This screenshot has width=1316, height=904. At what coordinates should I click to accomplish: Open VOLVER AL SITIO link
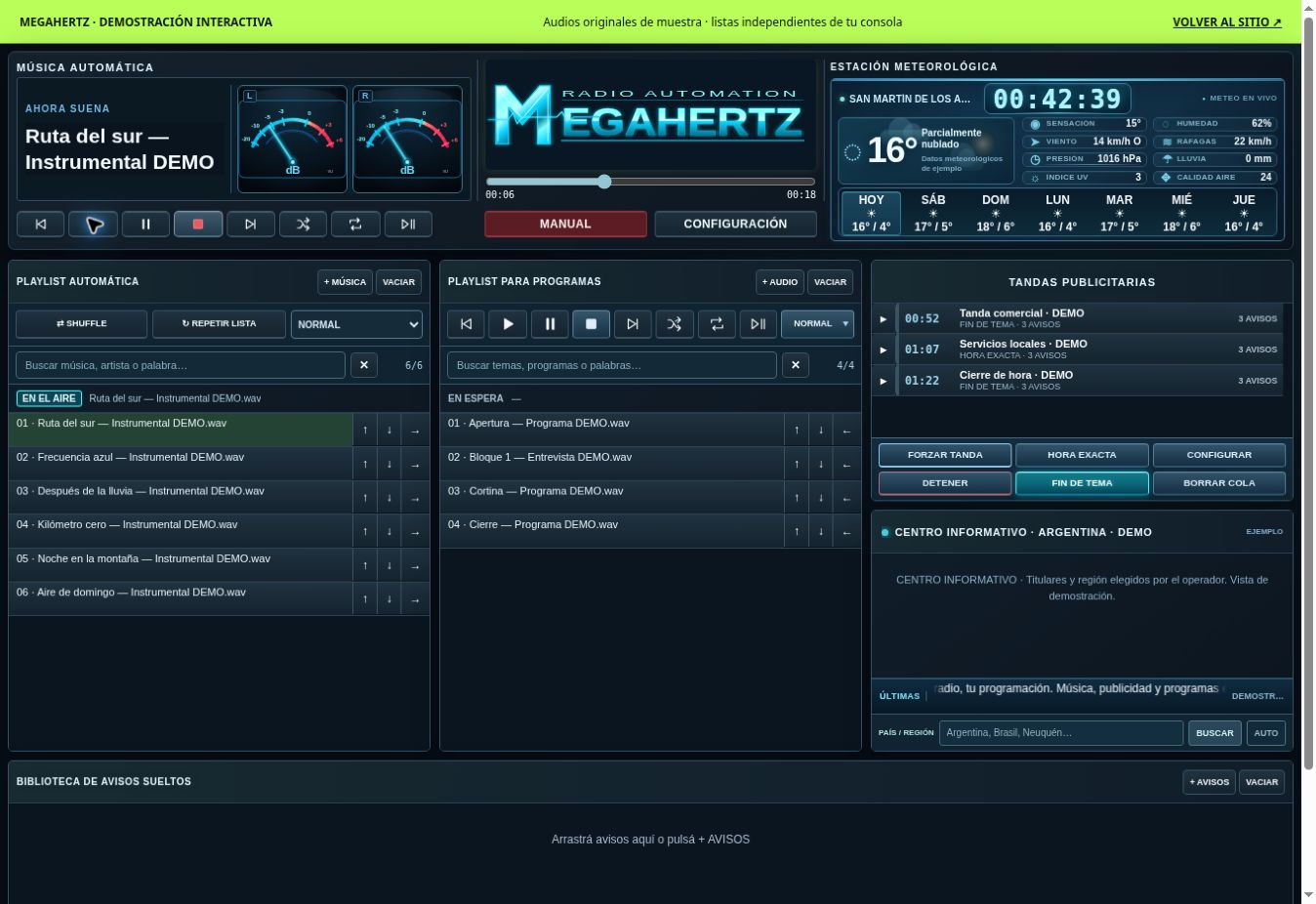1227,21
